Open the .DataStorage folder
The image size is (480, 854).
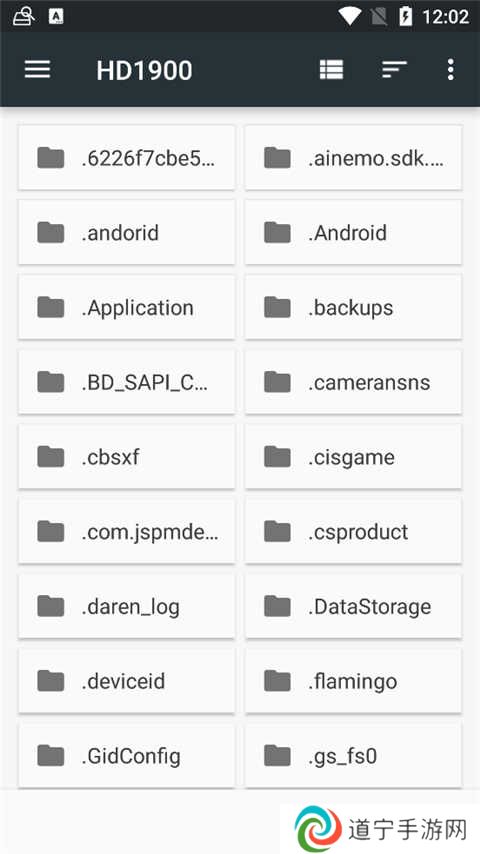[353, 606]
